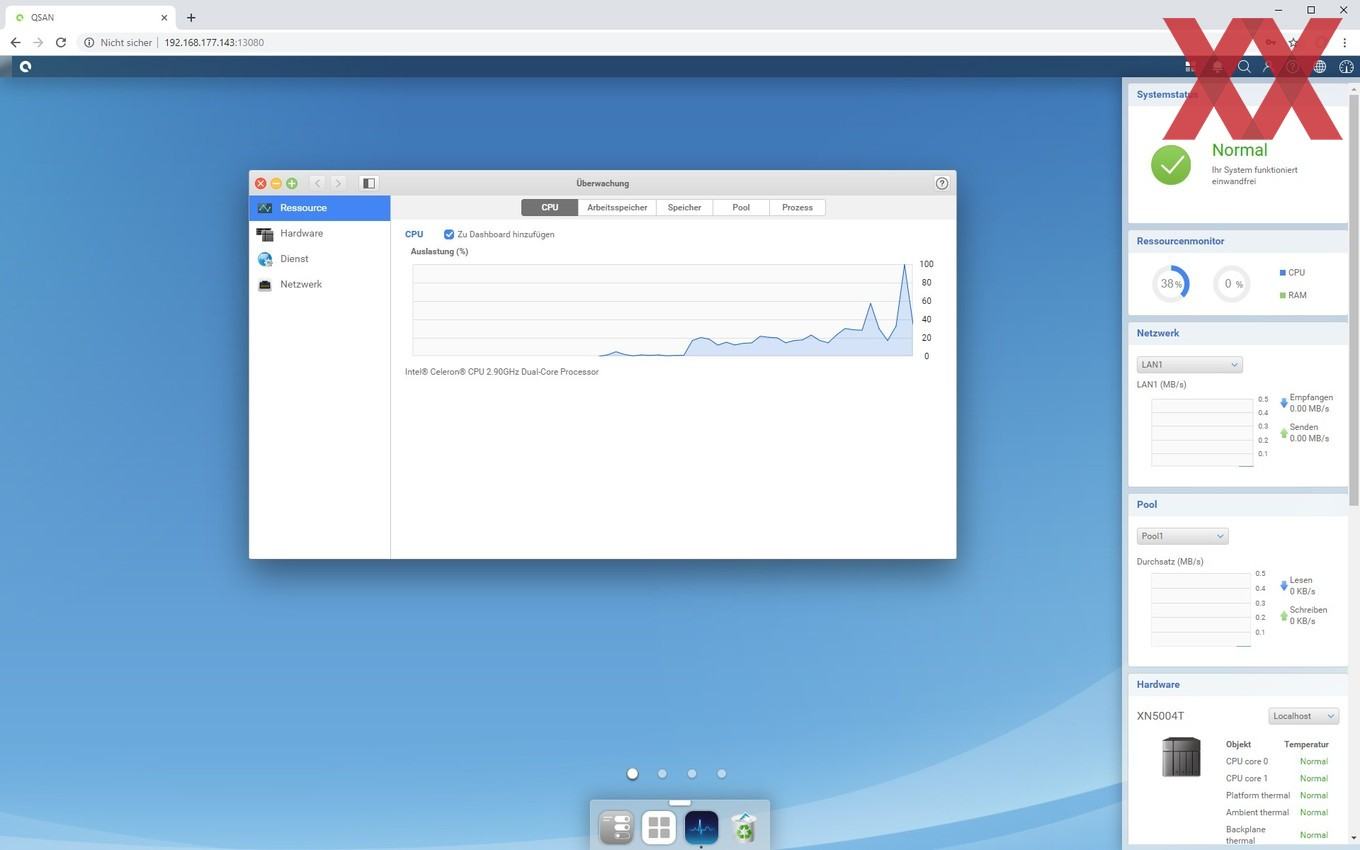Click the QSAN logo in the top bar

click(25, 67)
